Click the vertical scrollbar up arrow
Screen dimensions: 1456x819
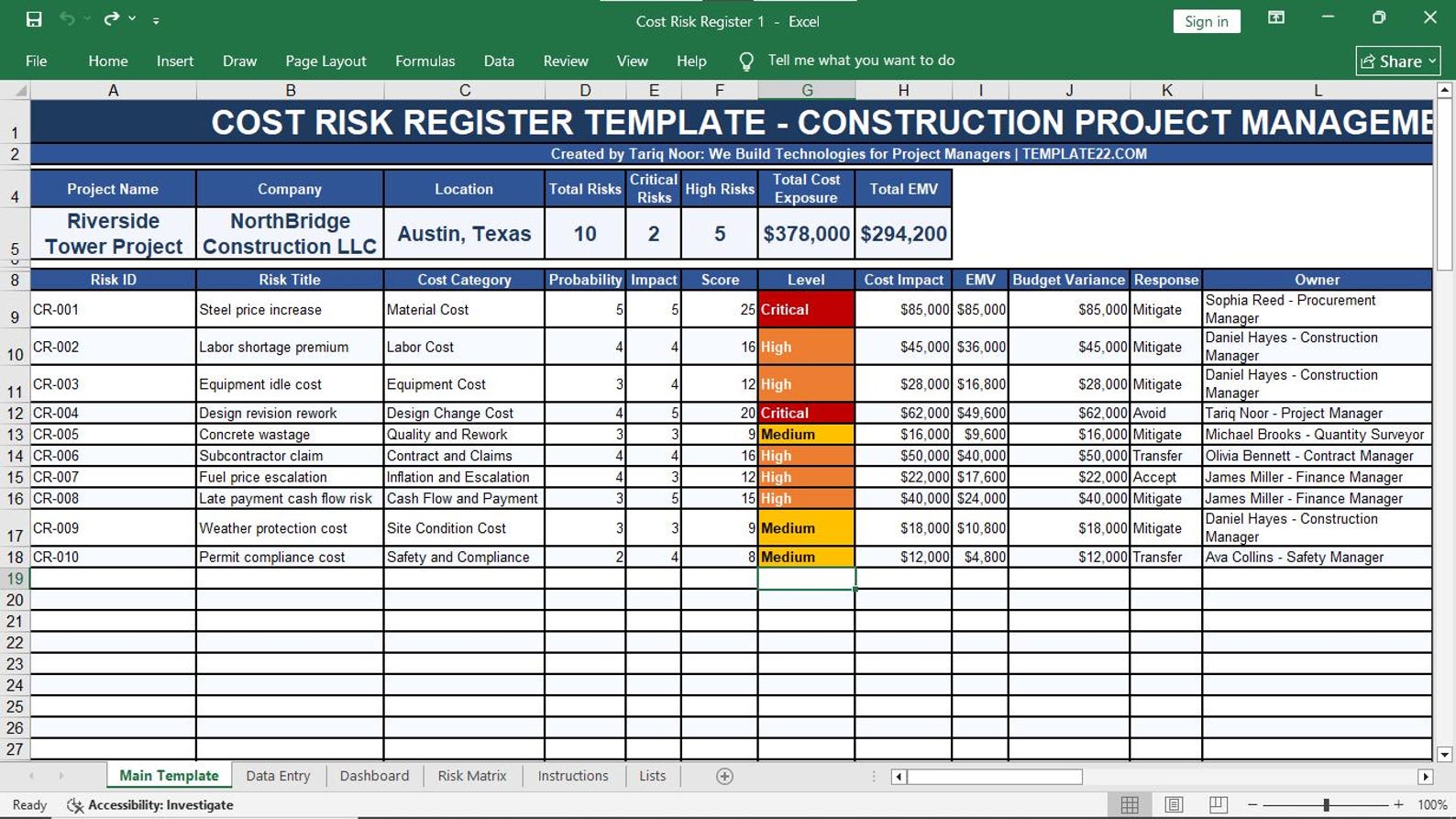tap(1445, 90)
